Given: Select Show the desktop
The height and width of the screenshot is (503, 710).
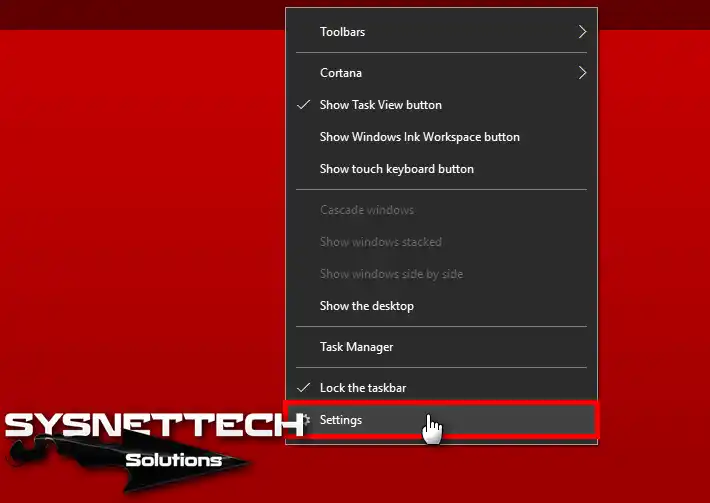Looking at the screenshot, I should pyautogui.click(x=441, y=306).
